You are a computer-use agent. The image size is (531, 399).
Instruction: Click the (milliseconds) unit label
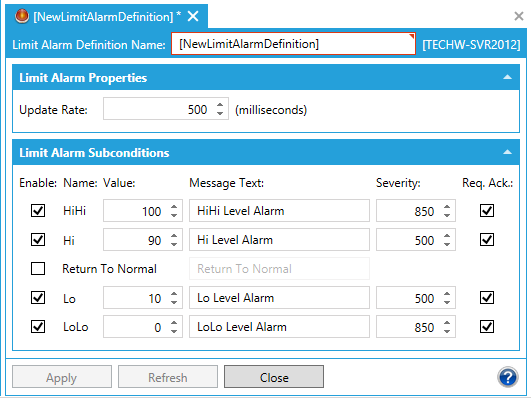(x=271, y=110)
